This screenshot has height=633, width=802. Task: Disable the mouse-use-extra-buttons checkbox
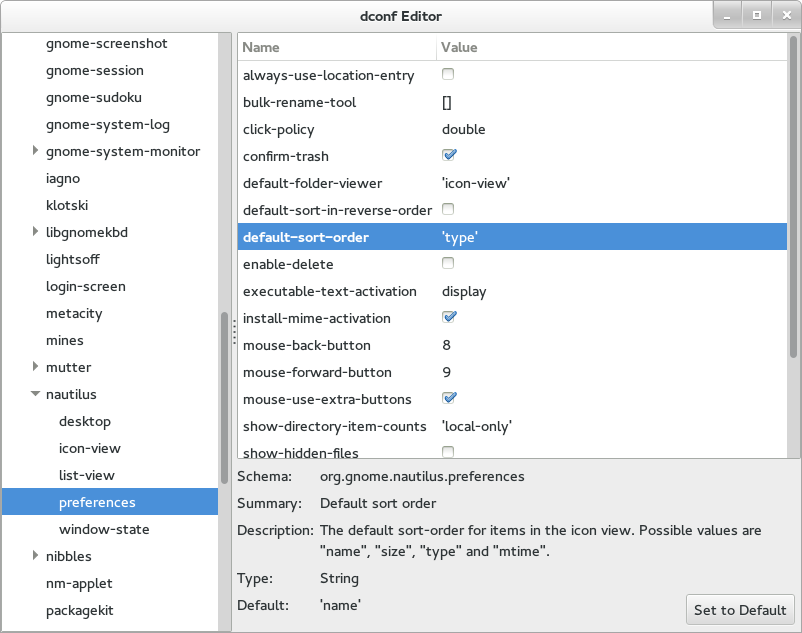click(x=449, y=399)
